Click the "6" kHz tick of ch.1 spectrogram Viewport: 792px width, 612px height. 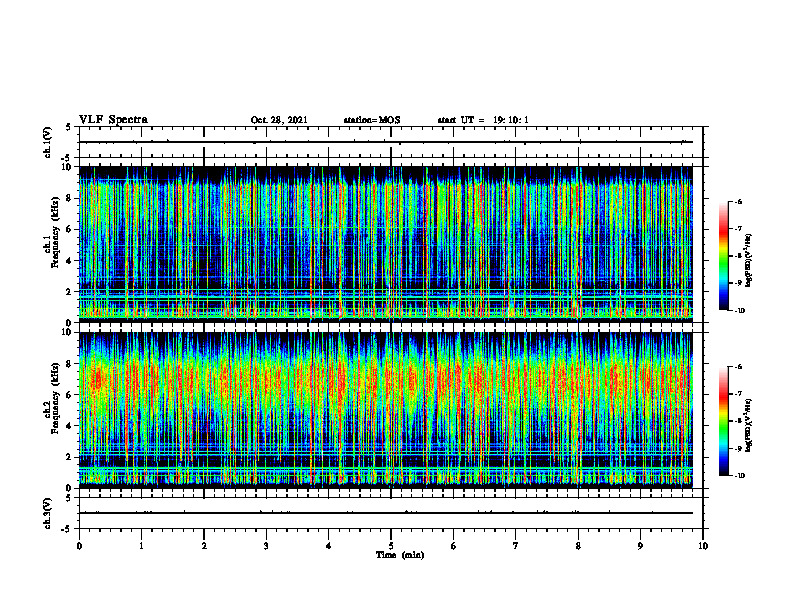click(x=69, y=229)
